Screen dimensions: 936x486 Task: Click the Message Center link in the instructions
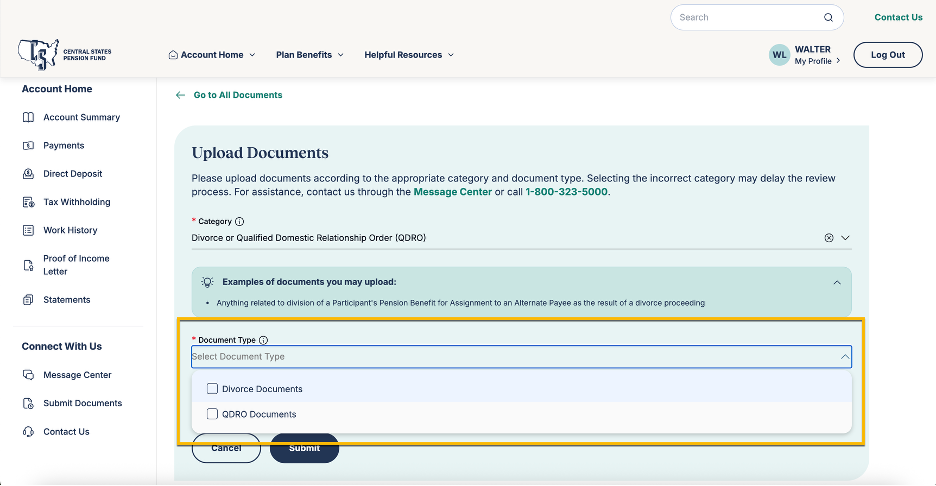coord(452,192)
